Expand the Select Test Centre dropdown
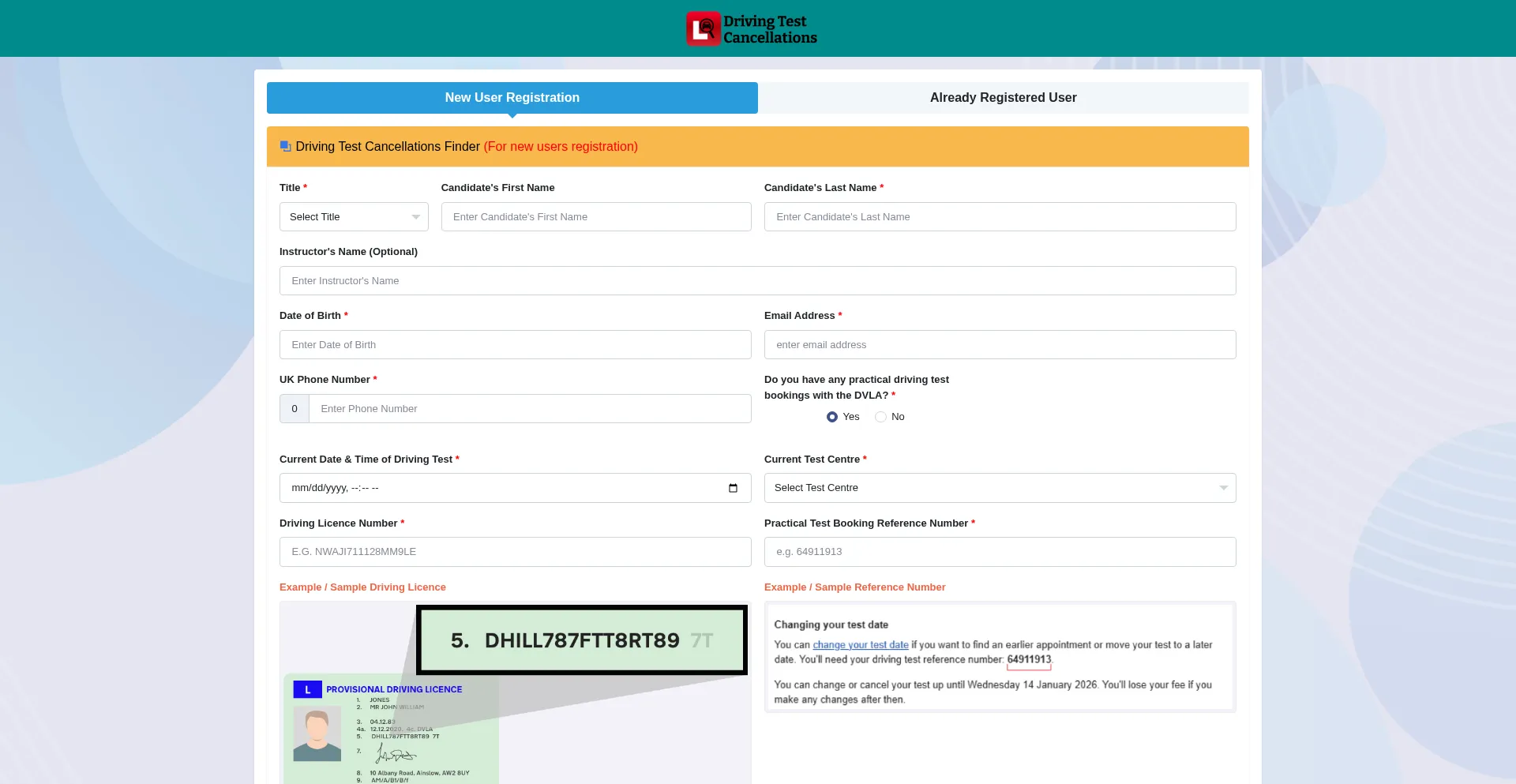1516x784 pixels. point(1000,488)
